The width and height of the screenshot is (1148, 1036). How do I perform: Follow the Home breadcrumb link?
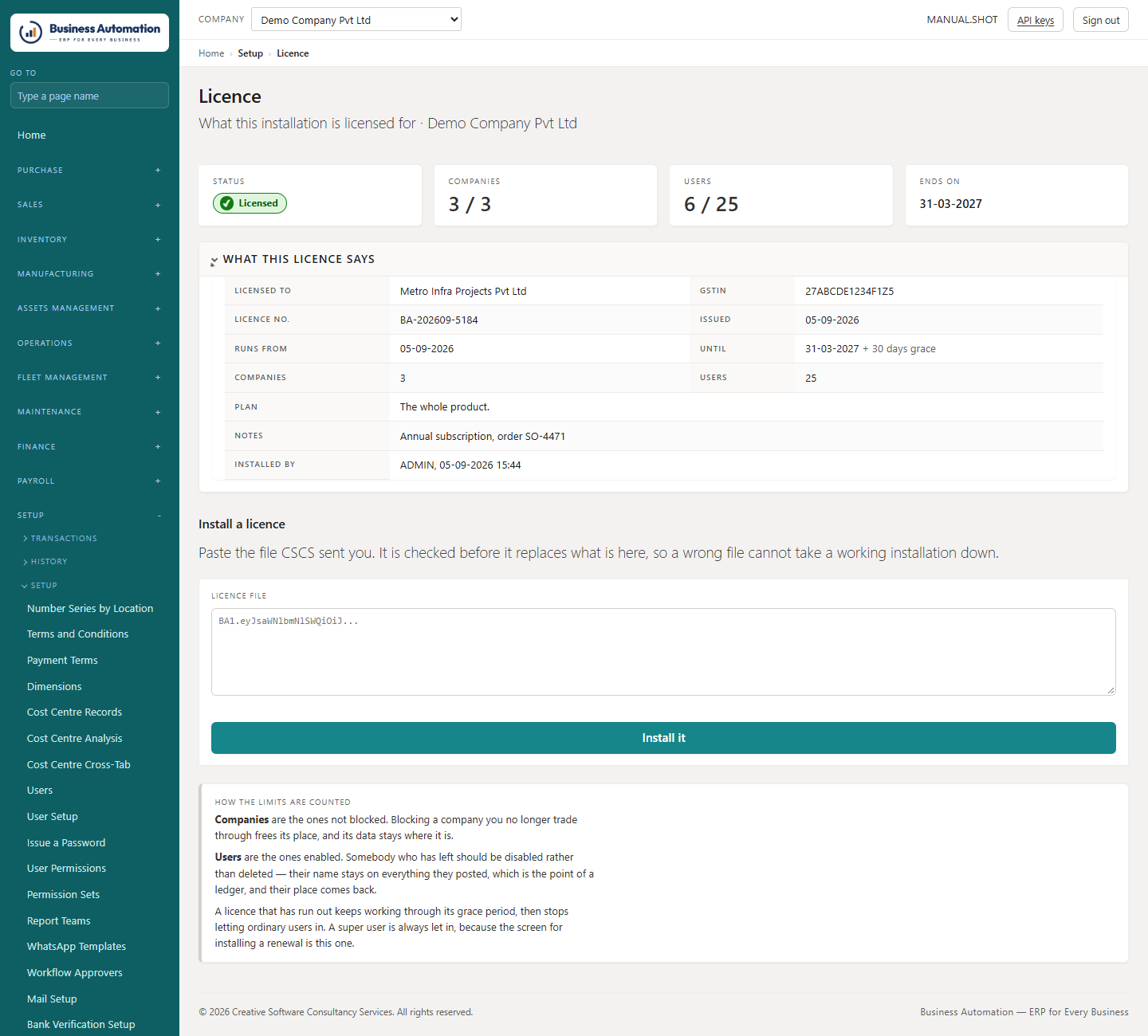211,53
